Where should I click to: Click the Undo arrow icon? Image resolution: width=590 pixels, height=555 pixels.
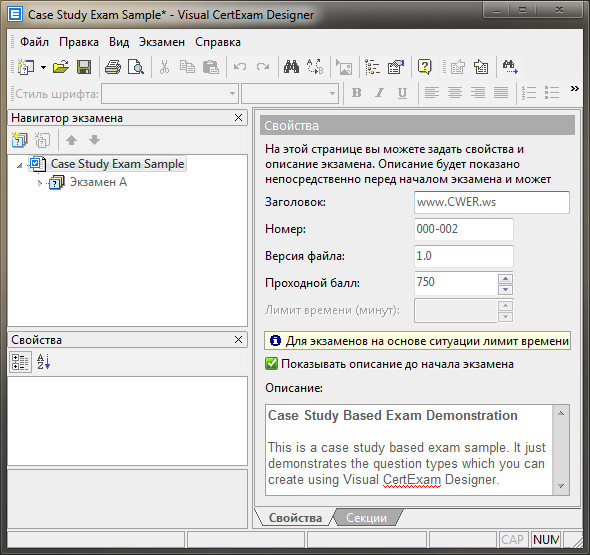click(x=240, y=67)
